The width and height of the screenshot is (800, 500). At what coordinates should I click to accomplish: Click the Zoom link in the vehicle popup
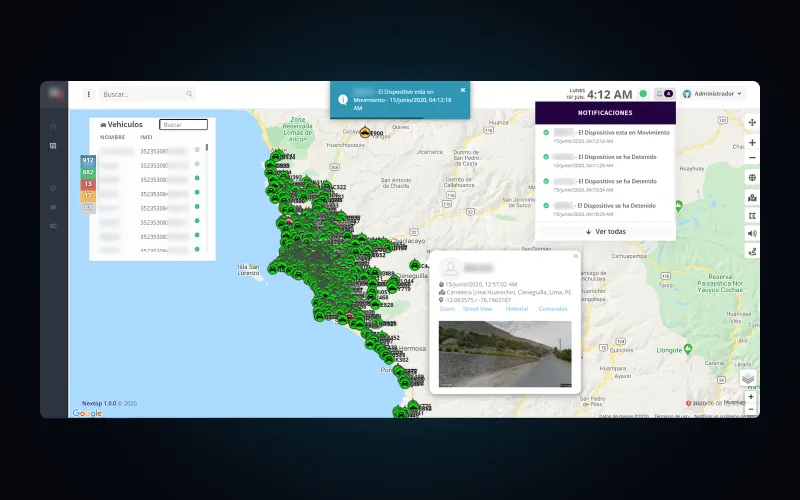[447, 309]
